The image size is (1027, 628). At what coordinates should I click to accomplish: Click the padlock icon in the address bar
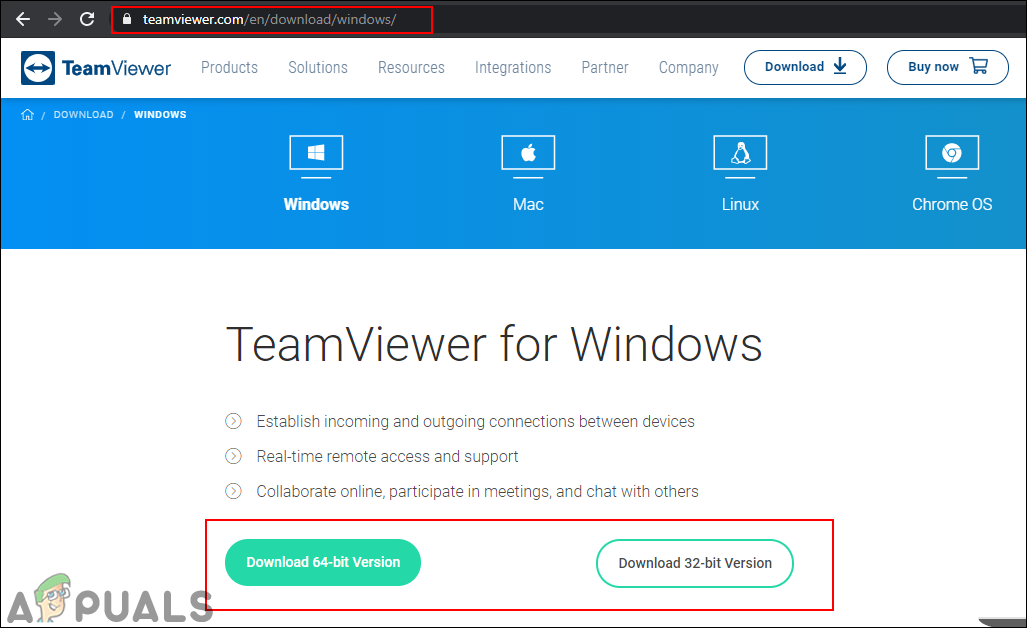pos(126,18)
